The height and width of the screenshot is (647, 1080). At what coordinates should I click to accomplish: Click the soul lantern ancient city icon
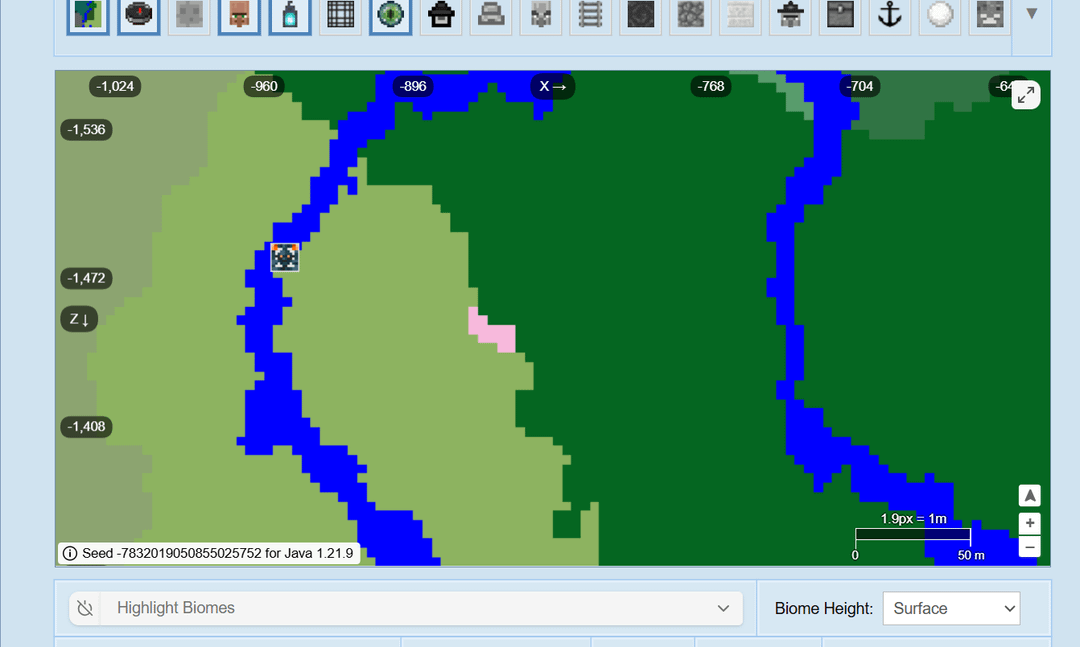[290, 14]
